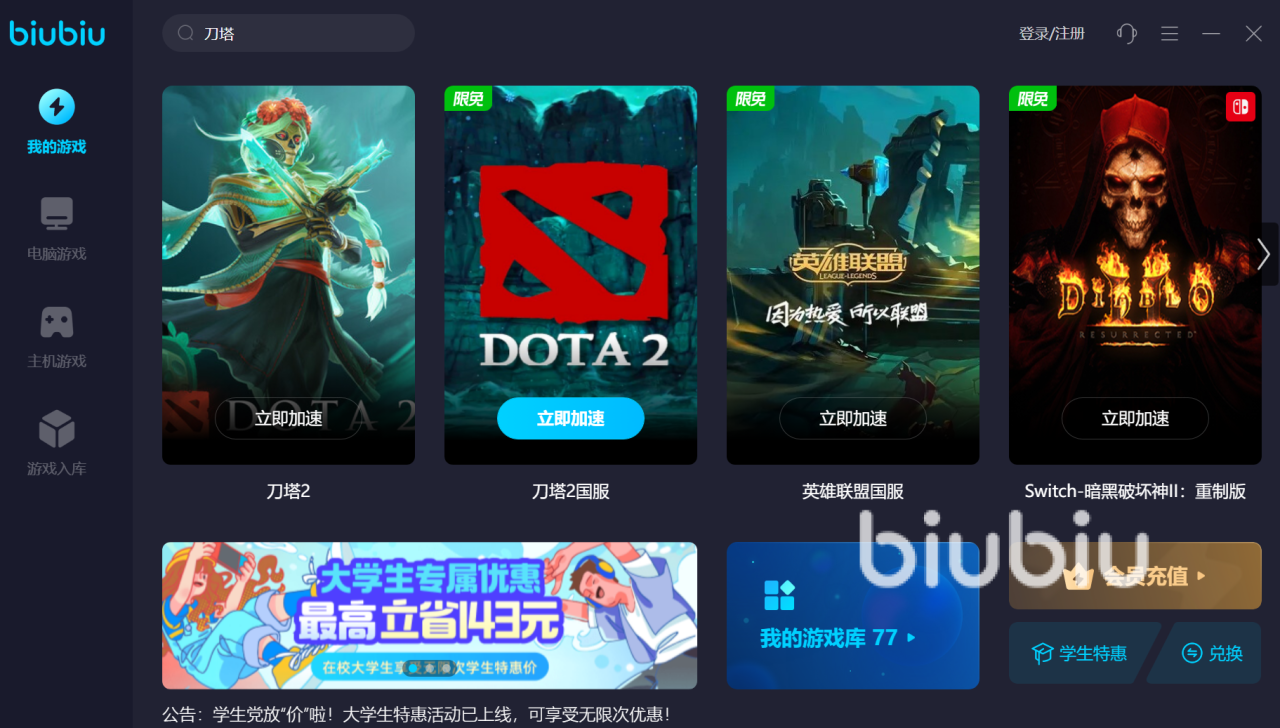Image resolution: width=1280 pixels, height=728 pixels.
Task: Click the biubiu logo in the sidebar
Action: tap(57, 33)
